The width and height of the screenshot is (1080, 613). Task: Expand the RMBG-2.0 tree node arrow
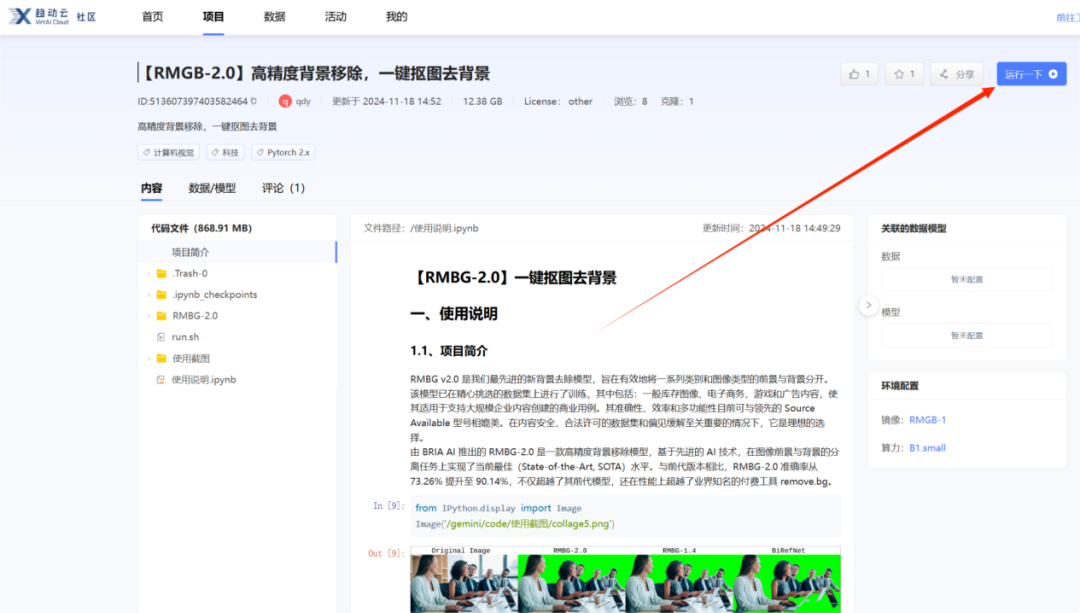[149, 316]
